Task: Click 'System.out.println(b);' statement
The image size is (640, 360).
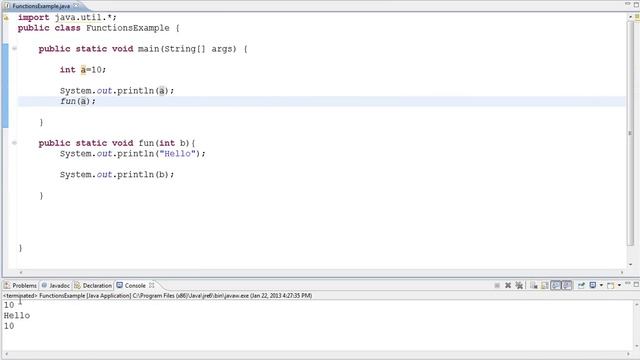Action: (117, 175)
